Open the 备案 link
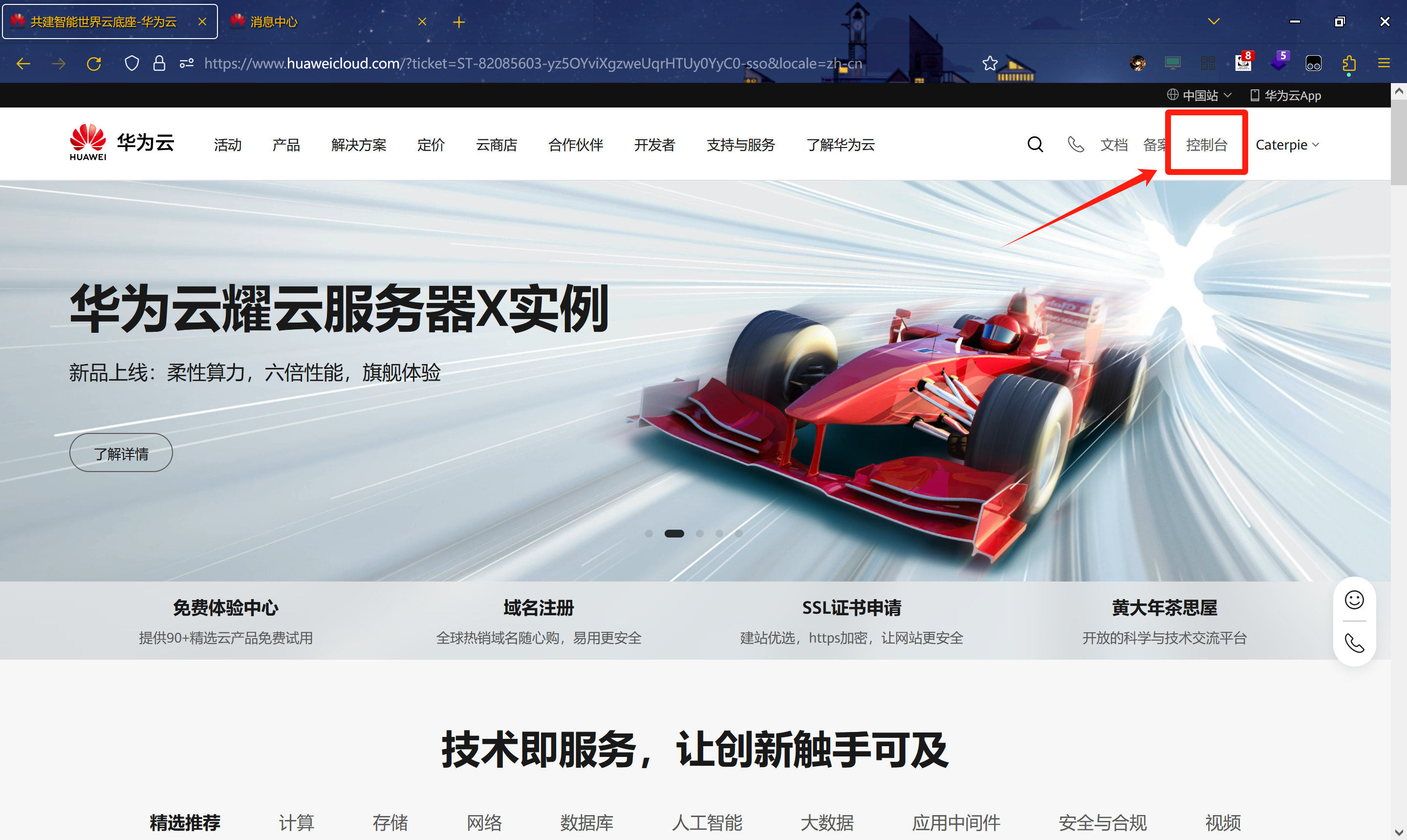Viewport: 1407px width, 840px height. pos(1154,145)
